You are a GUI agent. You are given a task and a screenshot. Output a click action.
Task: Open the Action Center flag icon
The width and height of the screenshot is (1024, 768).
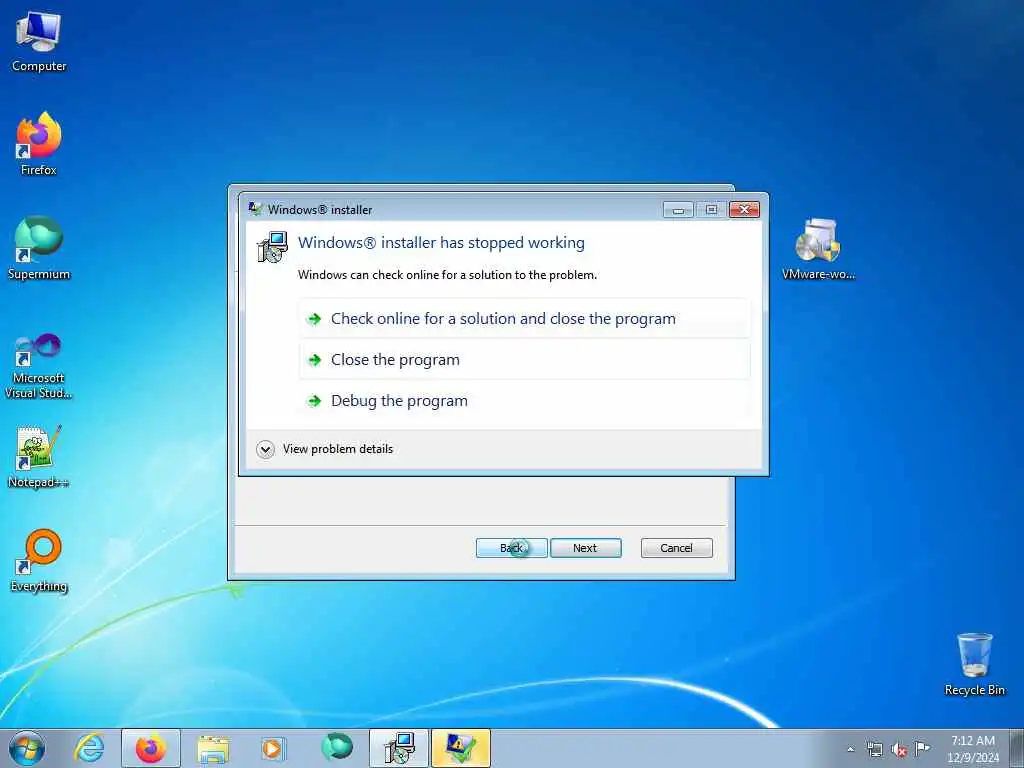tap(922, 748)
